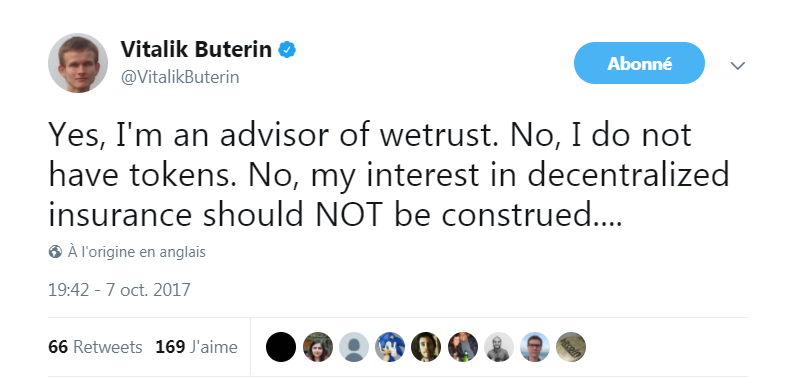Open the Sonic the Hedgehog avatar

390,347
